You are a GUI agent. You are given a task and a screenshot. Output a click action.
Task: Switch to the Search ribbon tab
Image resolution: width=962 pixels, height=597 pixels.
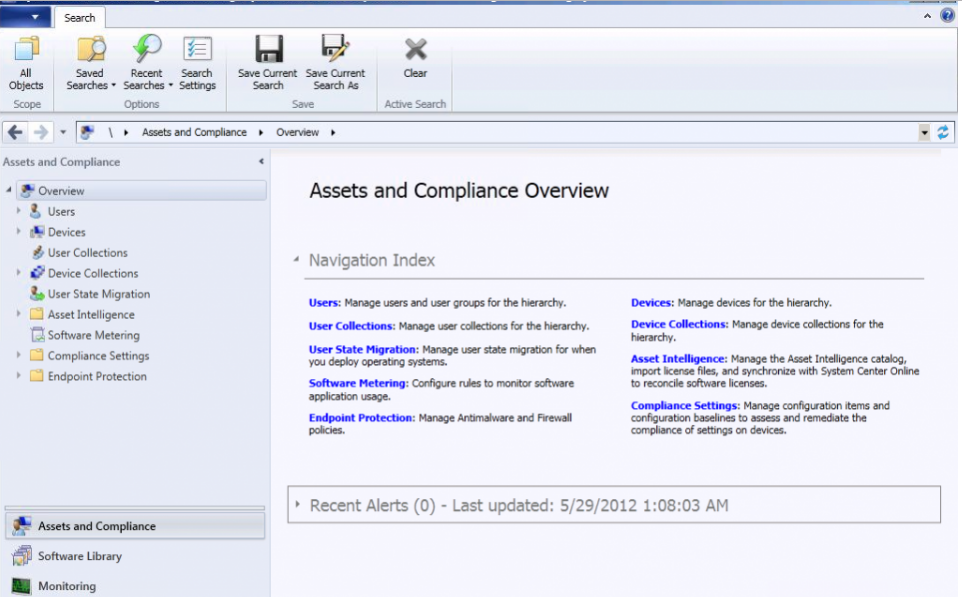79,17
